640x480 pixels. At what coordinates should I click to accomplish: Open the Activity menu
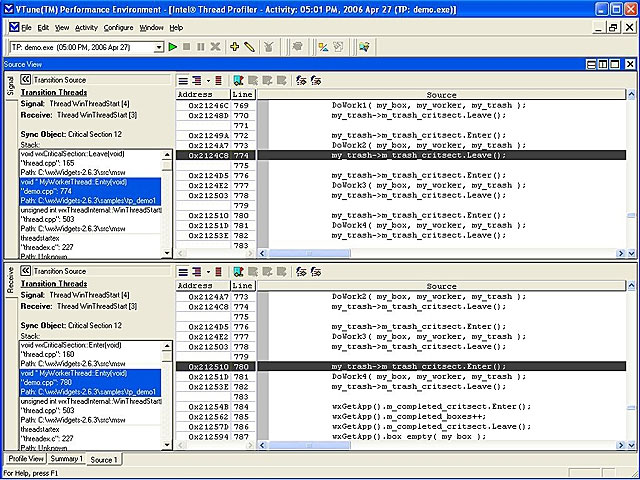click(86, 27)
